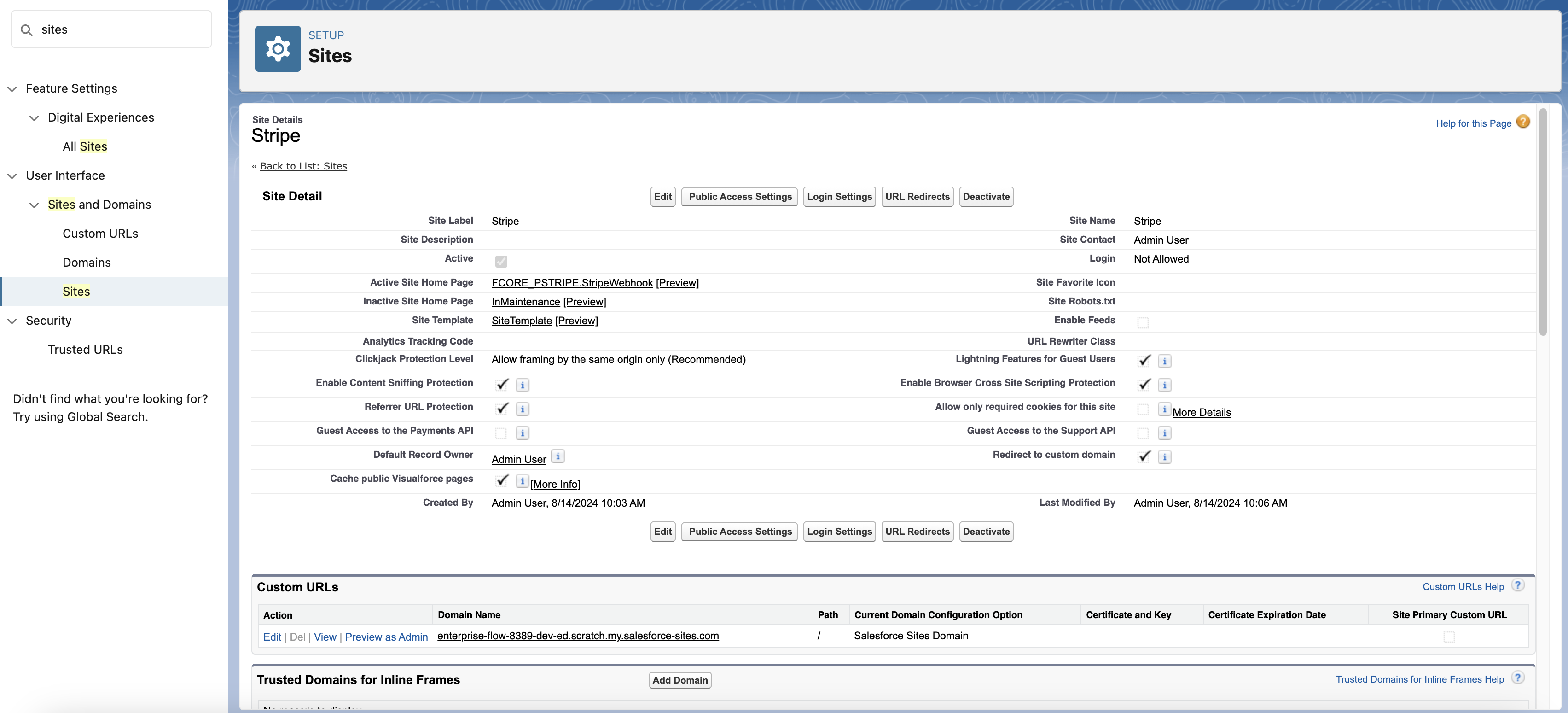Click the More Info link for Visualforce caching
The image size is (1568, 713).
(x=555, y=485)
